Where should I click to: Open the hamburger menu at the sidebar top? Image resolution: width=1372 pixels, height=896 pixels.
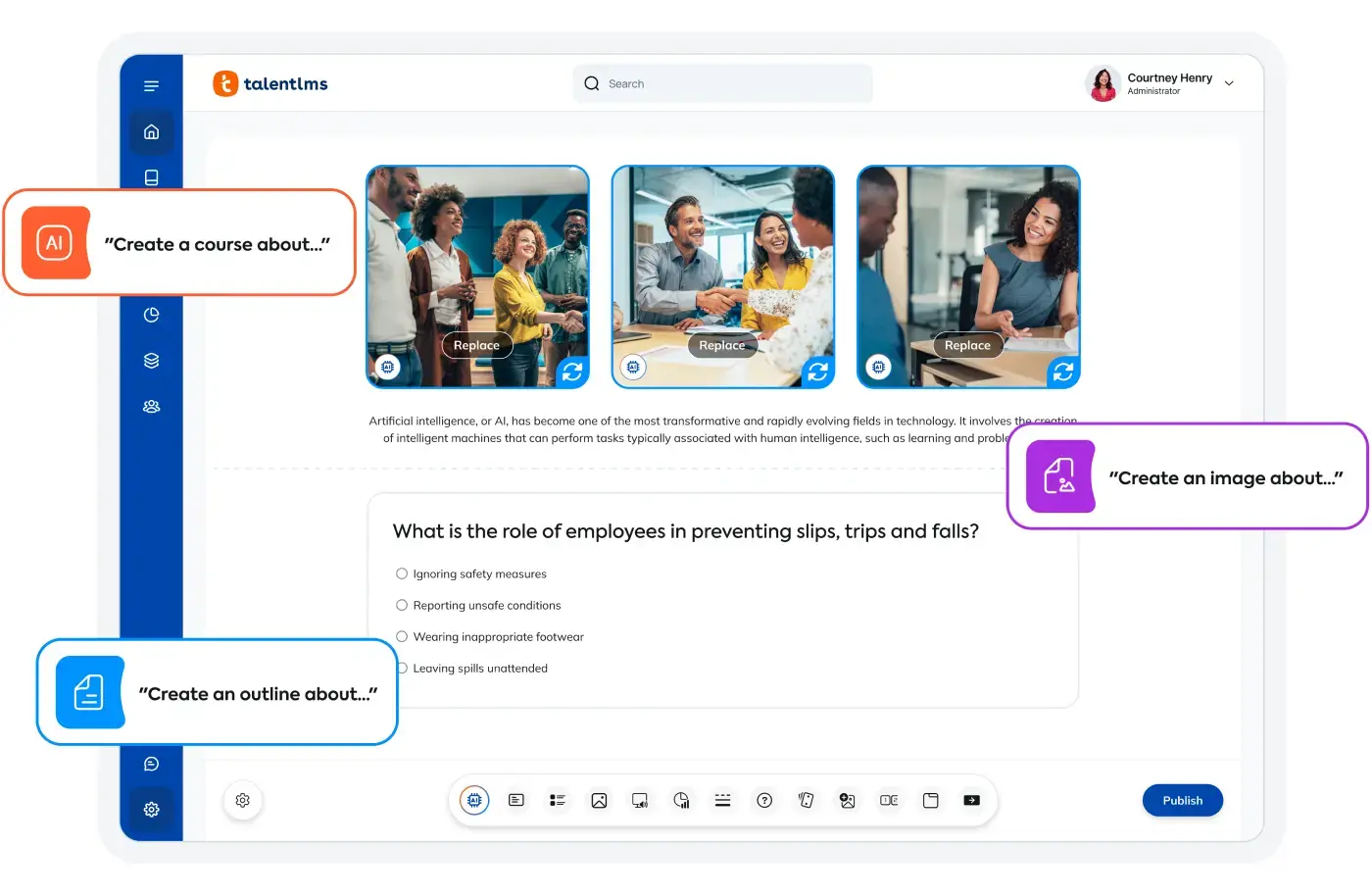click(151, 85)
